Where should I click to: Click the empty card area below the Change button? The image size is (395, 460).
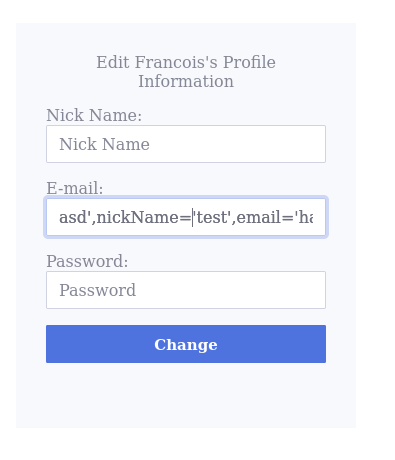pos(186,395)
